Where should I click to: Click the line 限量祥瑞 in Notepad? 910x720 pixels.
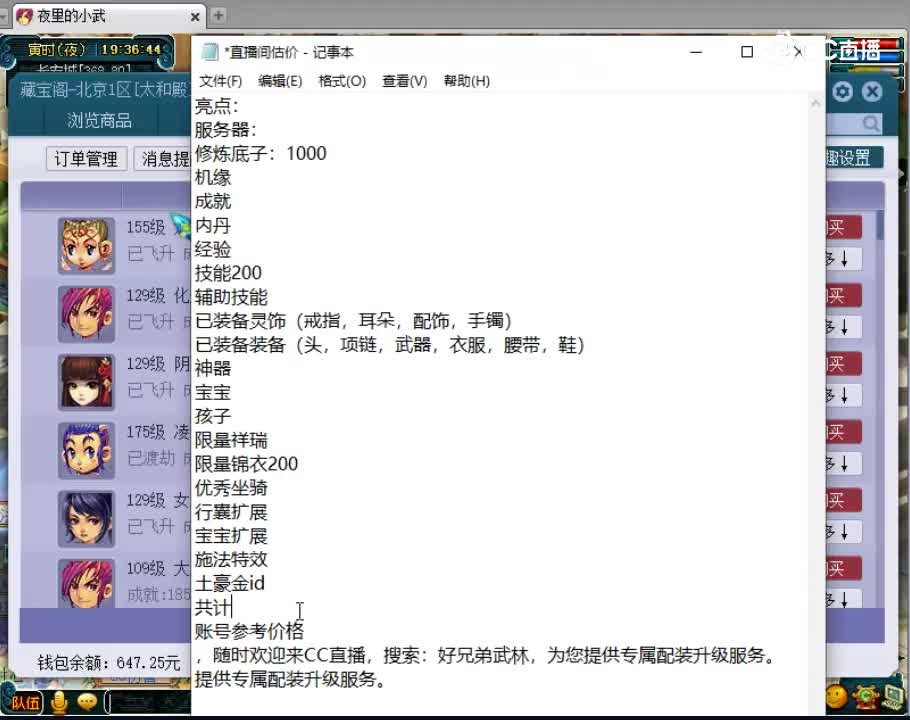[x=231, y=440]
